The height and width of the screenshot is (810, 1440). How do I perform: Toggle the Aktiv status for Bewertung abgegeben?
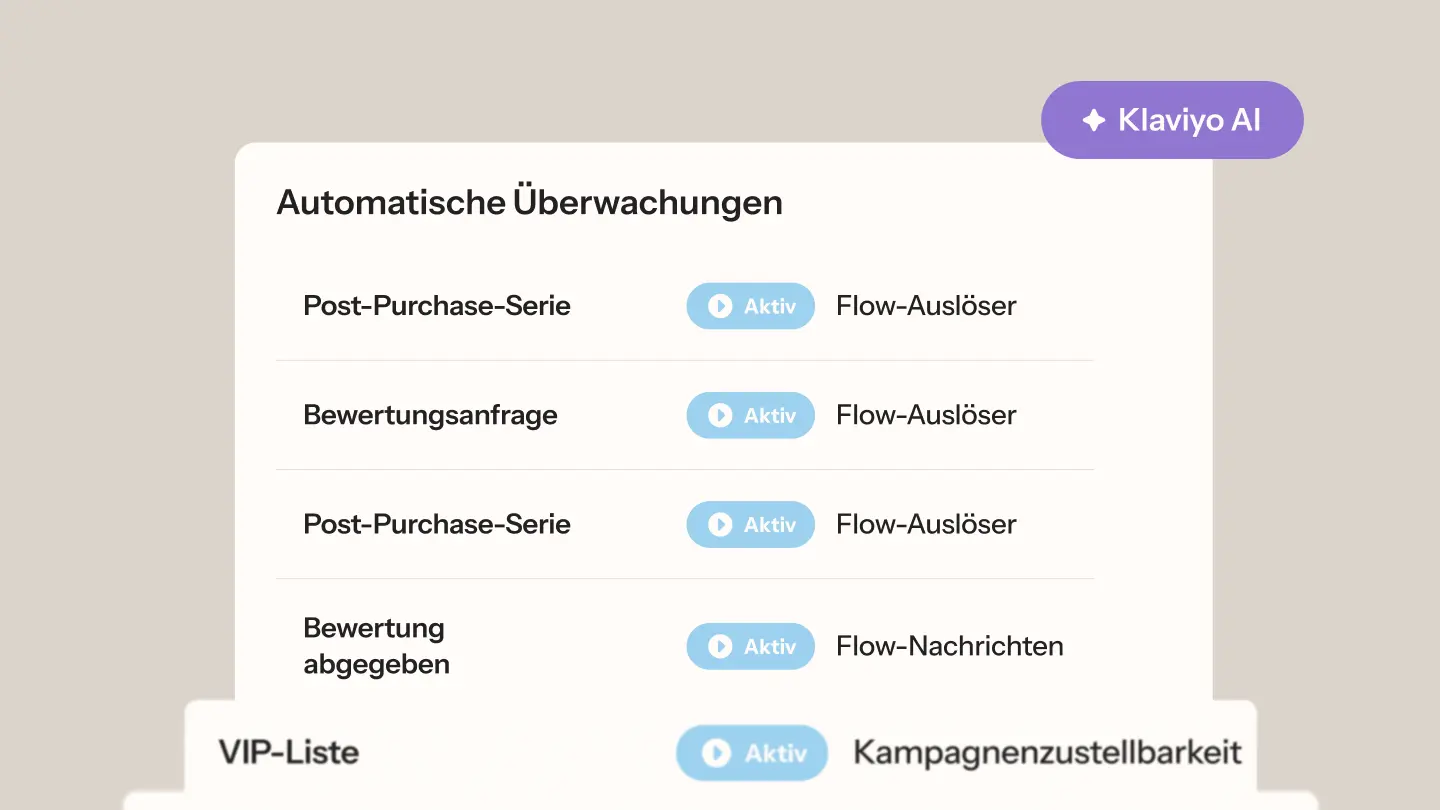pos(750,646)
